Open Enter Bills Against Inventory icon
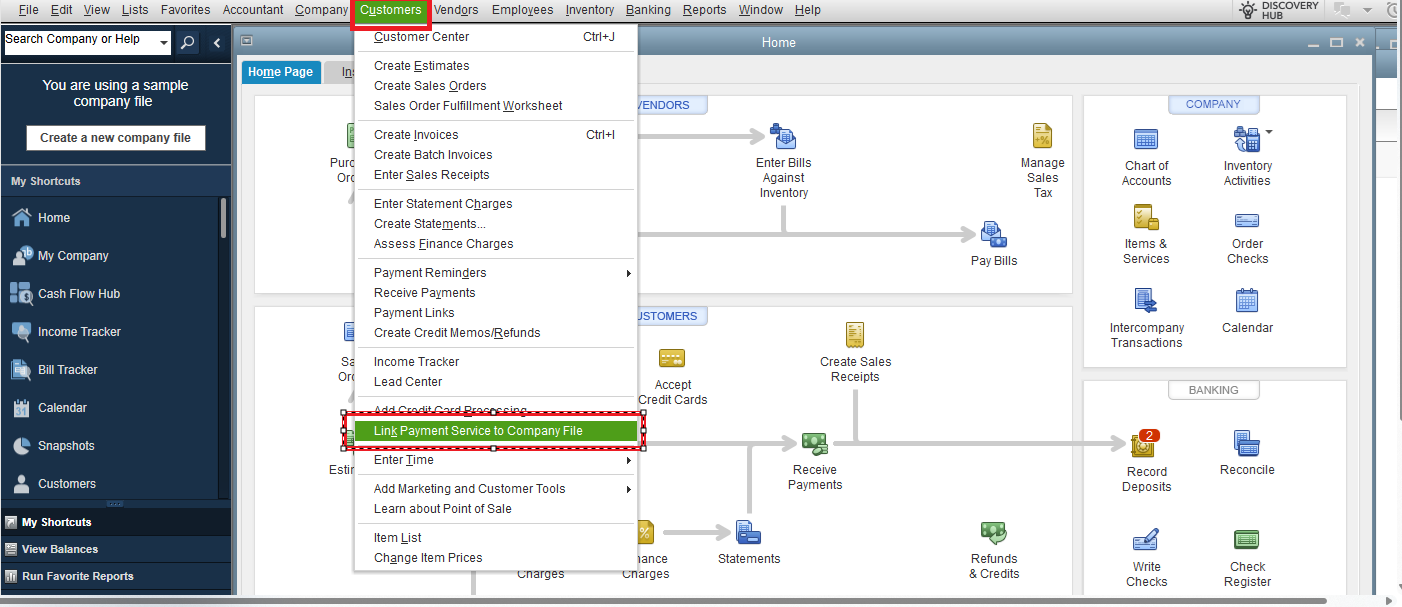The width and height of the screenshot is (1402, 607). click(x=783, y=136)
